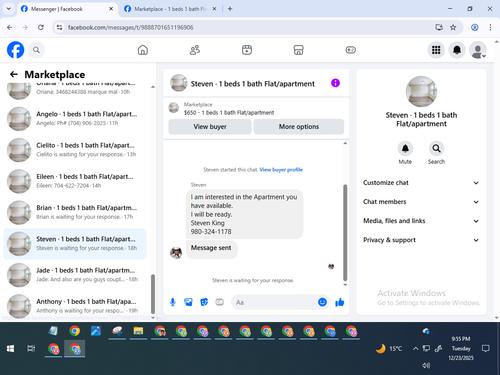Open the Brian conversation
This screenshot has width=500, height=375.
(x=75, y=212)
